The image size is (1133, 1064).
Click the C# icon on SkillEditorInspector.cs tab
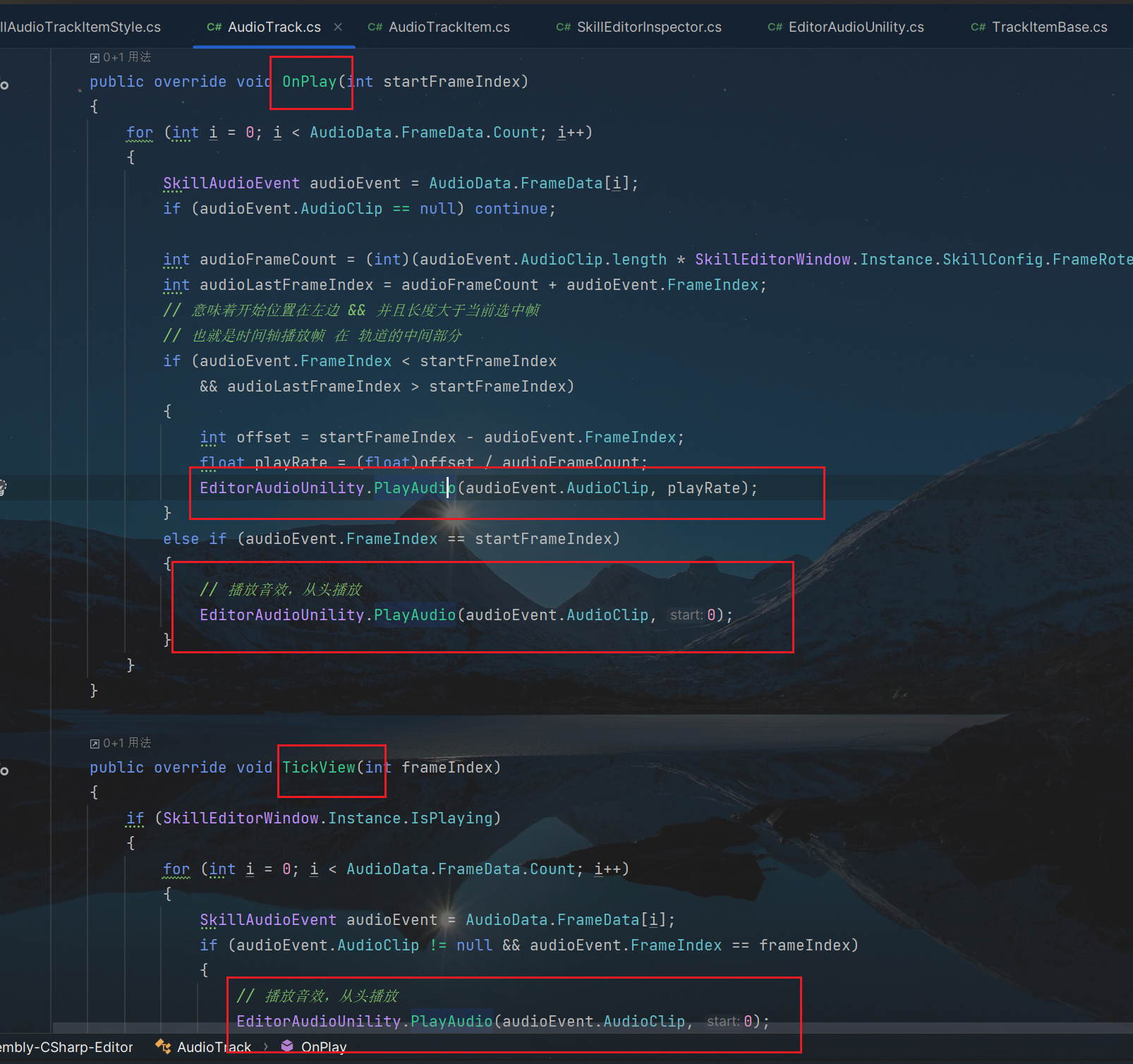click(563, 28)
